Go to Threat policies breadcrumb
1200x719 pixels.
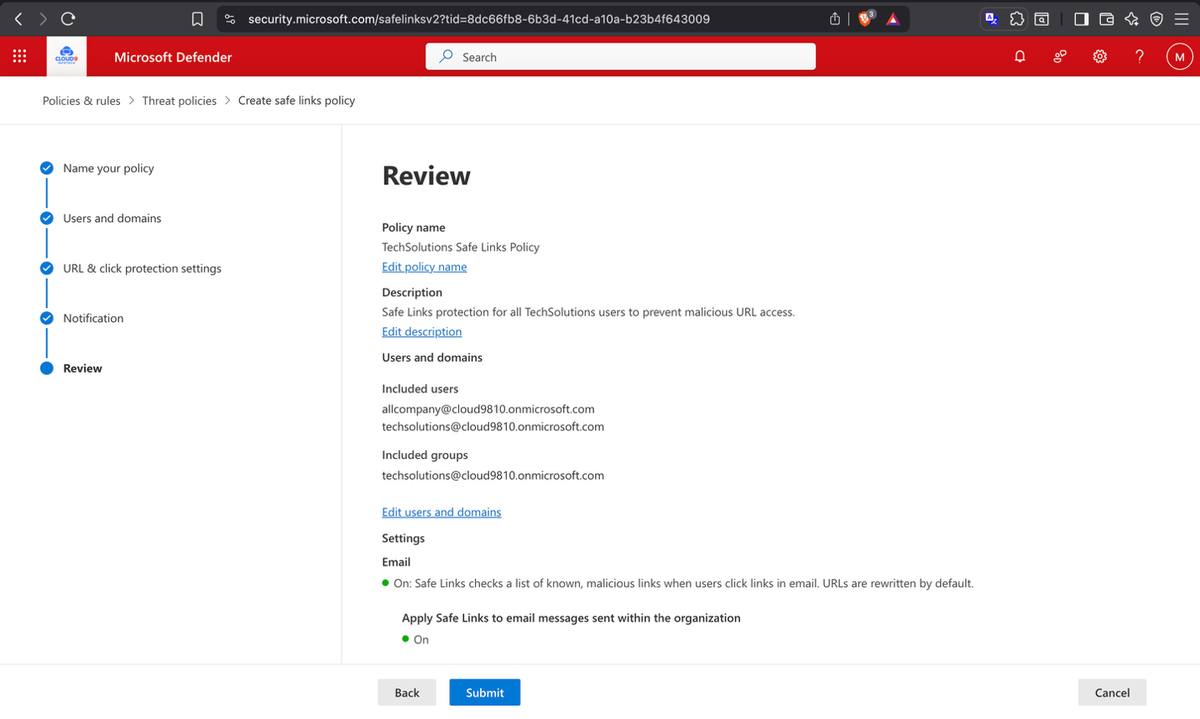point(179,100)
